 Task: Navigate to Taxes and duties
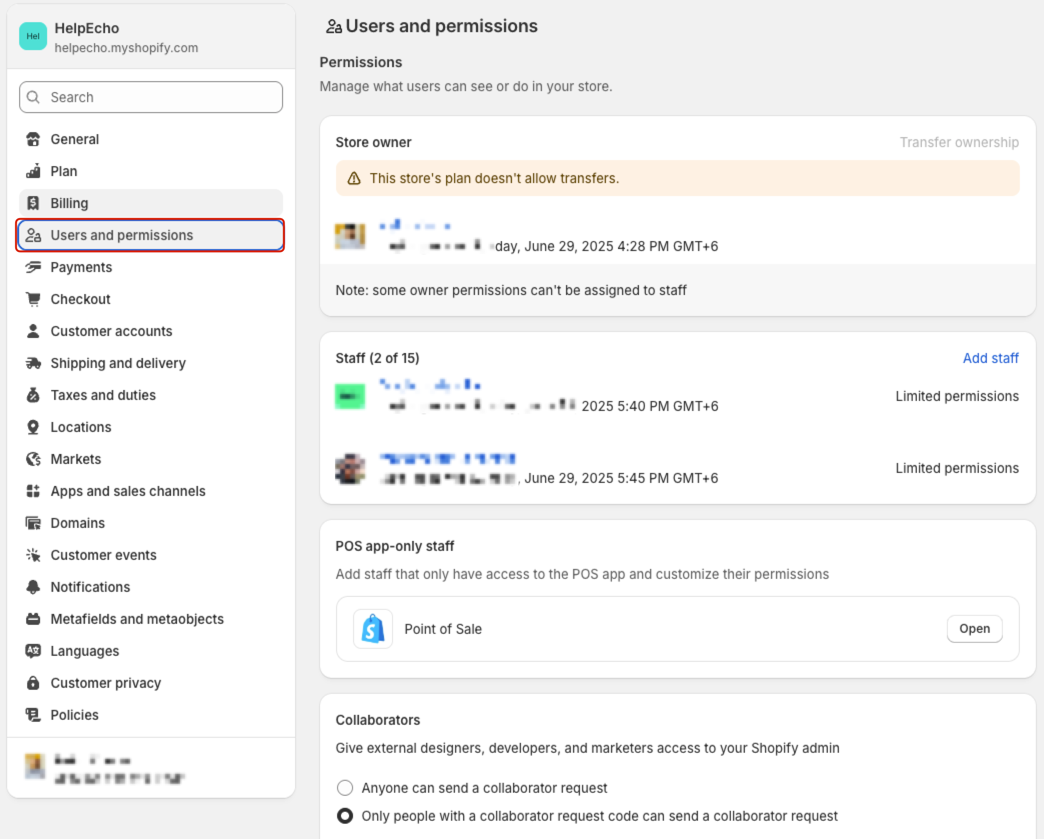coord(103,395)
